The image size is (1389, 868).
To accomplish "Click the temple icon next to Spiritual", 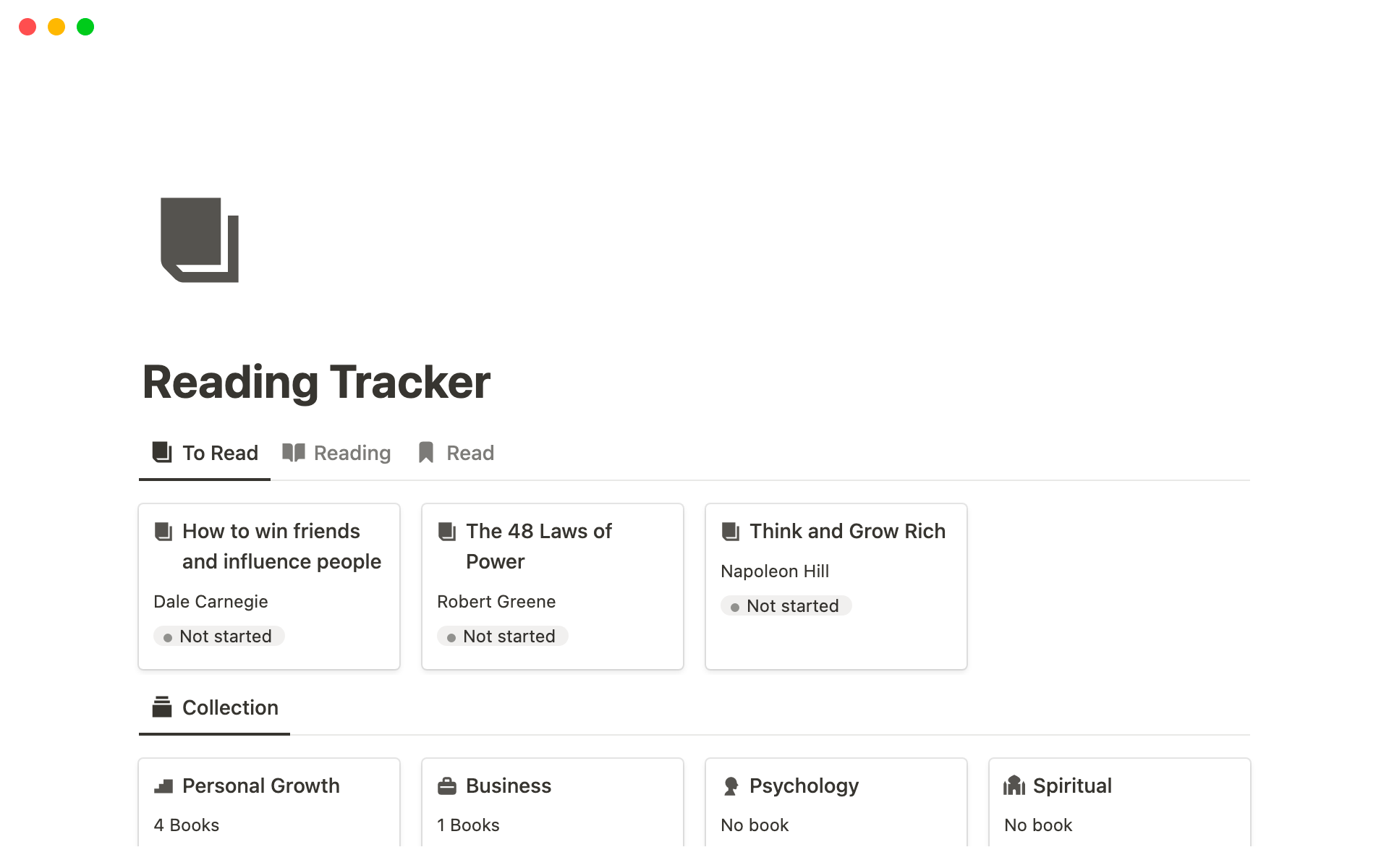I will tap(1014, 786).
